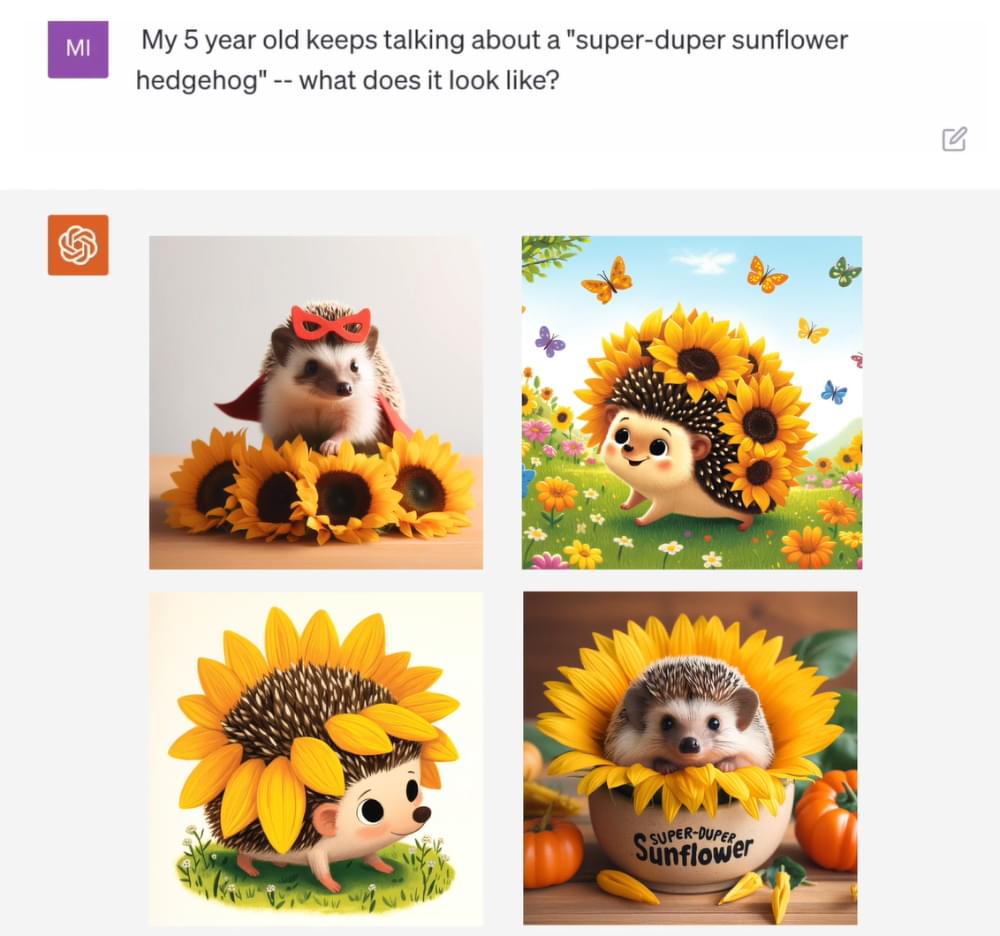Click the green grass patch under illustrated hedgehog
The height and width of the screenshot is (936, 1000).
316,872
